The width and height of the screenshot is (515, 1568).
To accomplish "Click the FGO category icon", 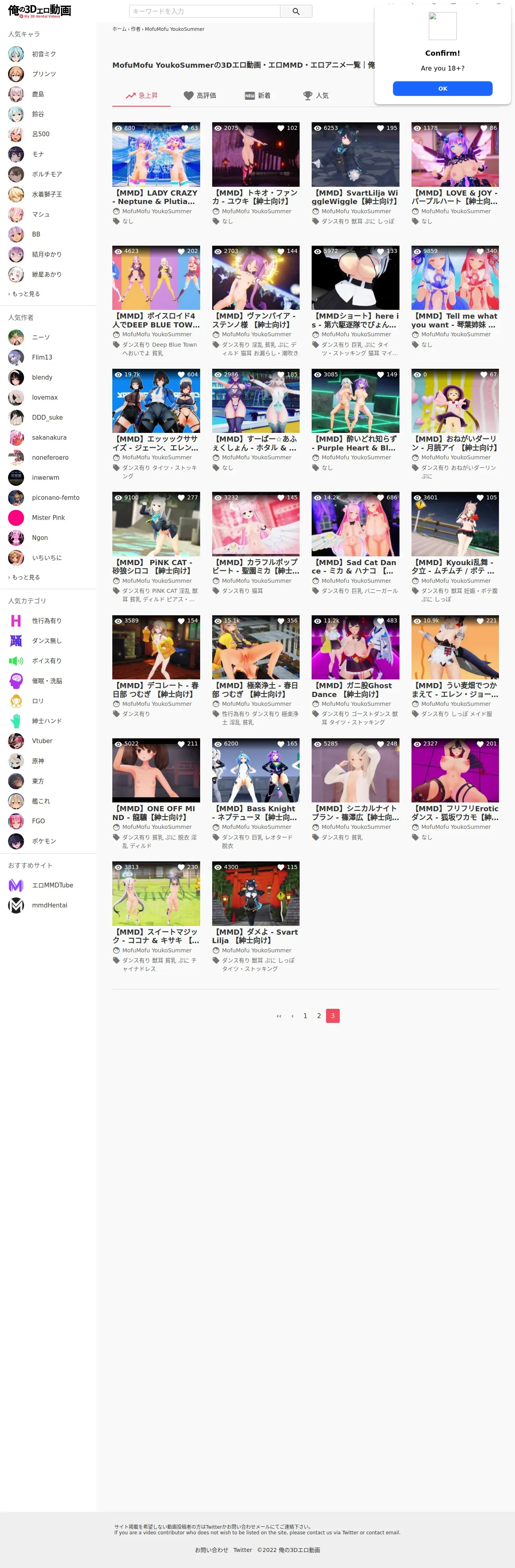I will coord(16,821).
